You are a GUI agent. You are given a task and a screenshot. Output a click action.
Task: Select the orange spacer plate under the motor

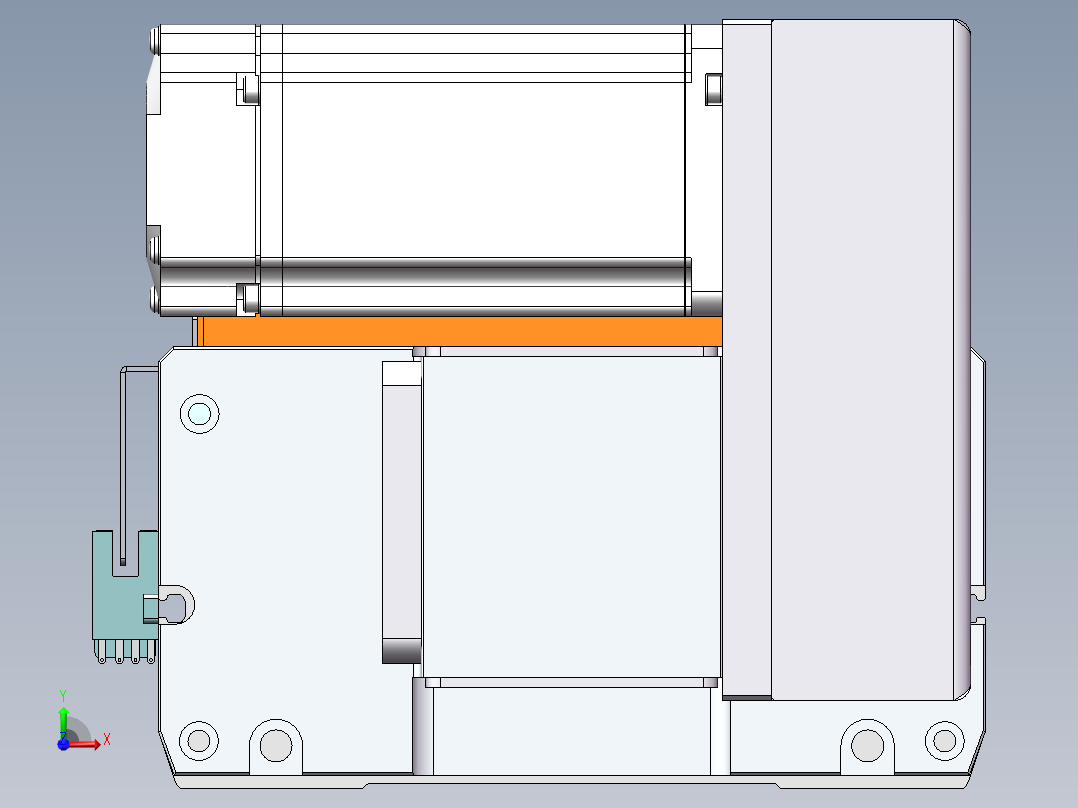(x=459, y=331)
